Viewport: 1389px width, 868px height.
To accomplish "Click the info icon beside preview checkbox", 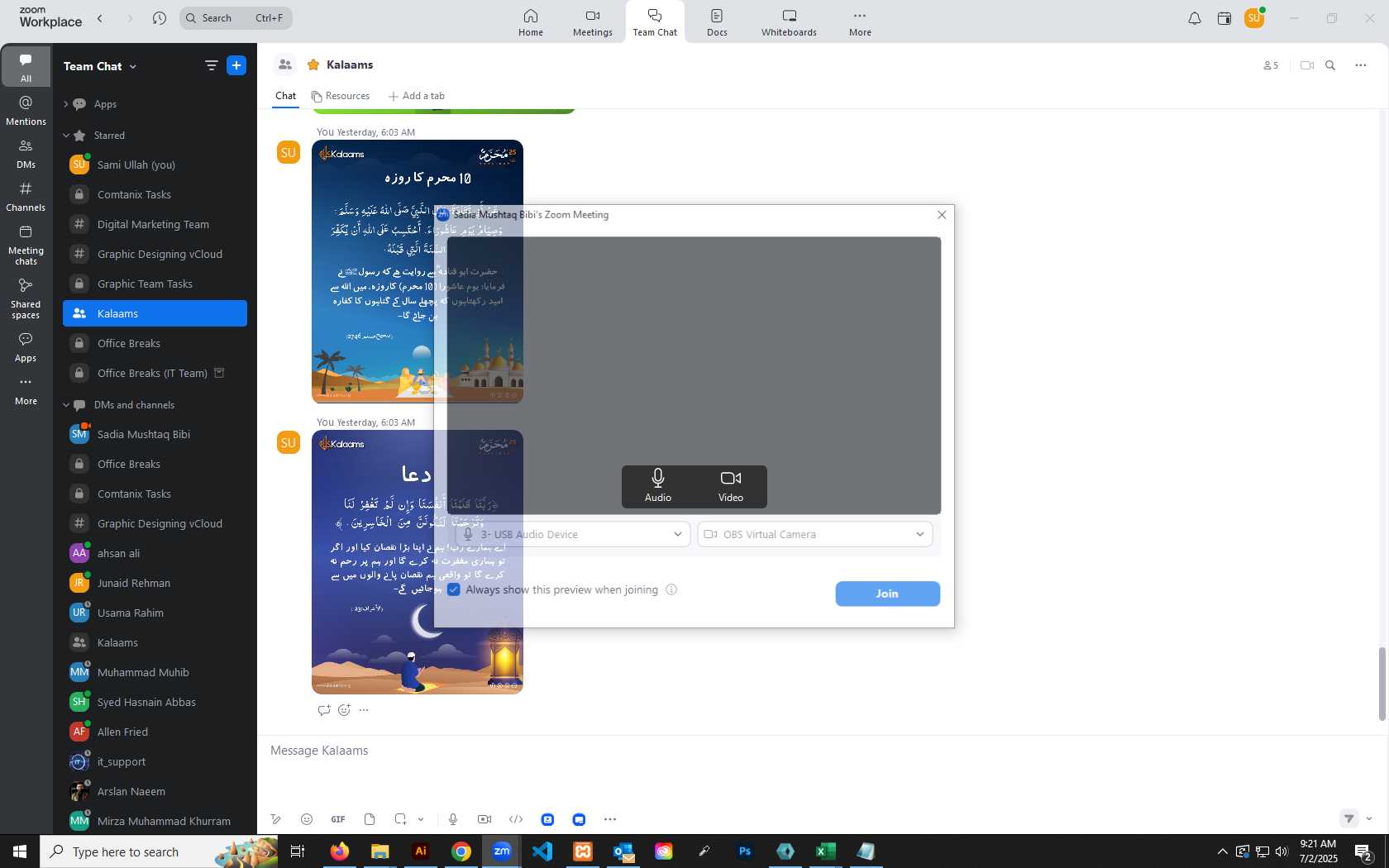I will [x=671, y=589].
